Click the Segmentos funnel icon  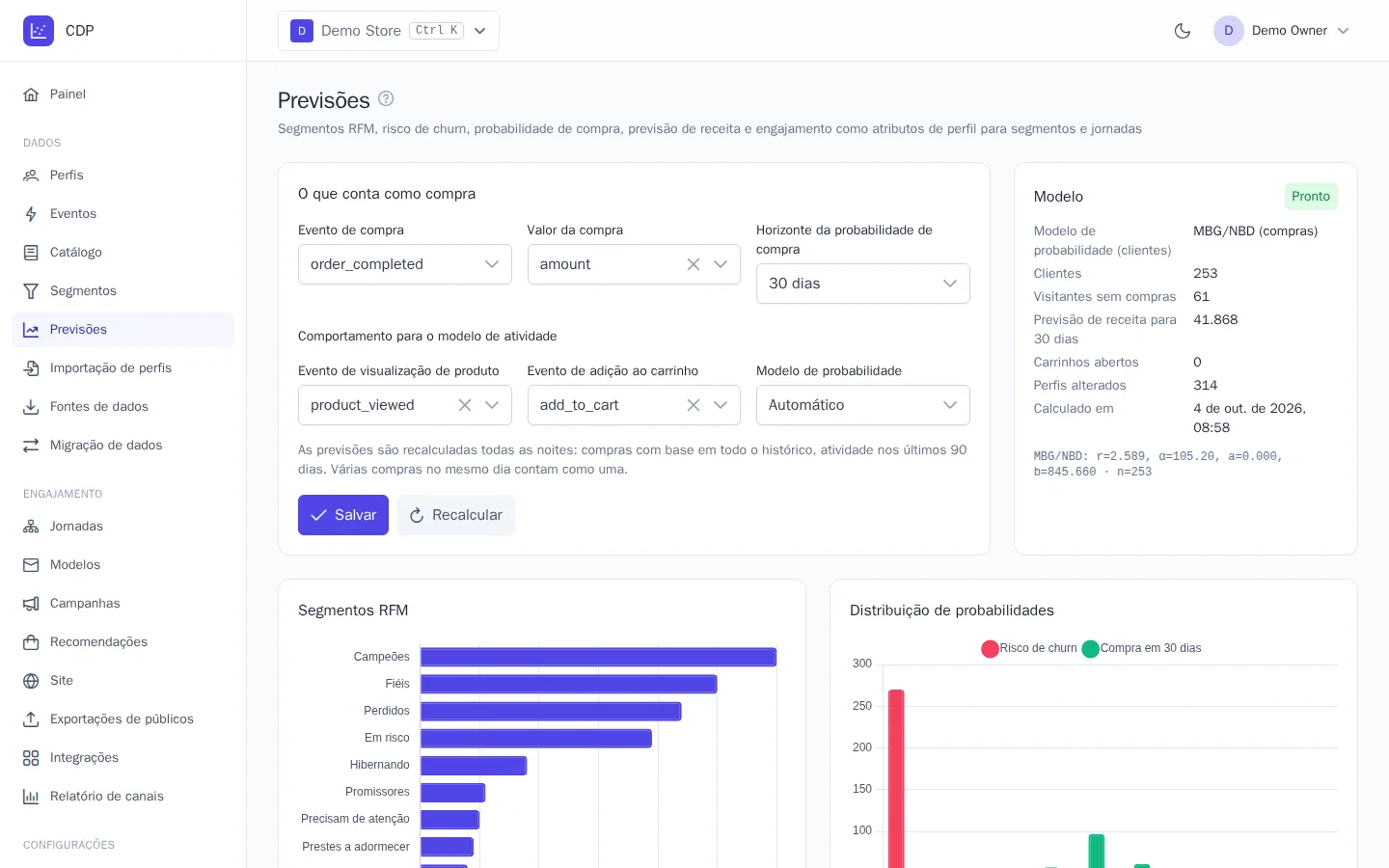[x=31, y=291]
